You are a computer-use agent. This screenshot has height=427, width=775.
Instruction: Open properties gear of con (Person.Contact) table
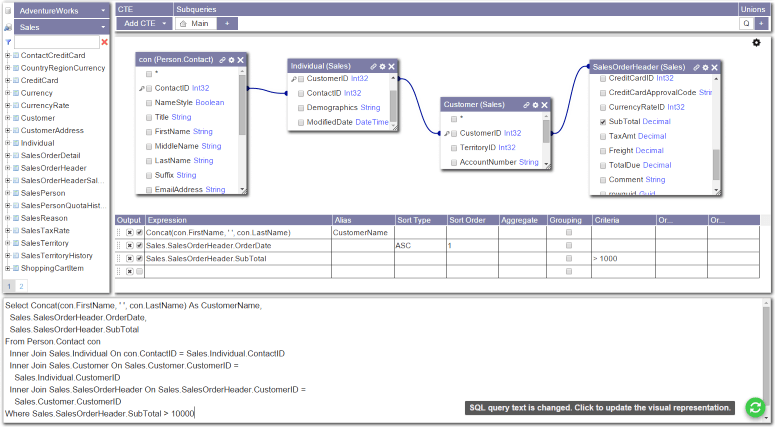click(x=231, y=60)
